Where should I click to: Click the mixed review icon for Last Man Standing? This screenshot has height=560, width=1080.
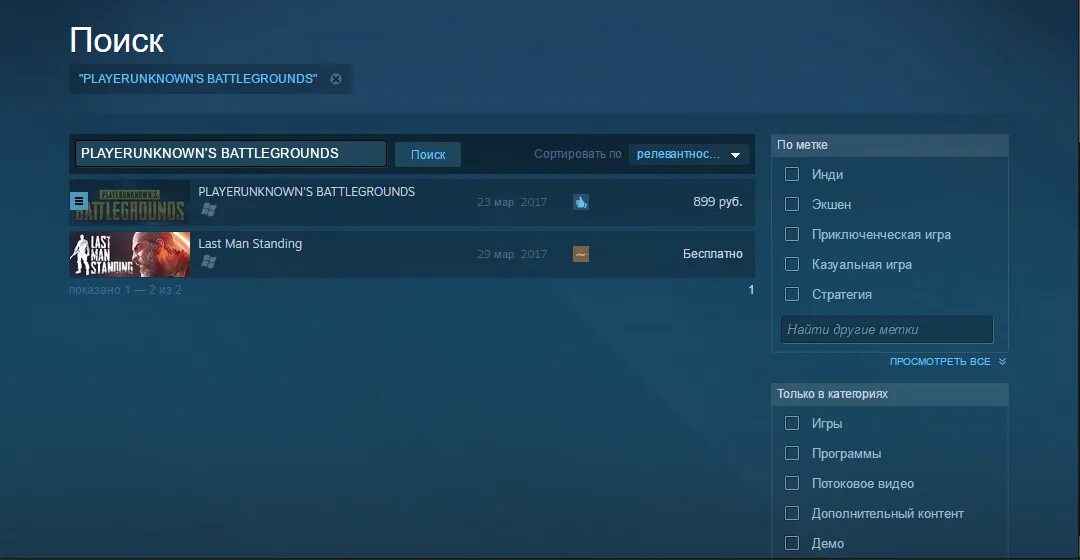coord(581,254)
